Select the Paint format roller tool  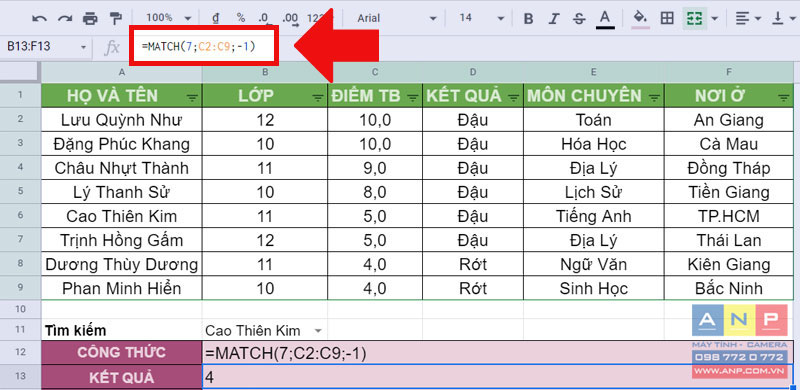pyautogui.click(x=116, y=19)
